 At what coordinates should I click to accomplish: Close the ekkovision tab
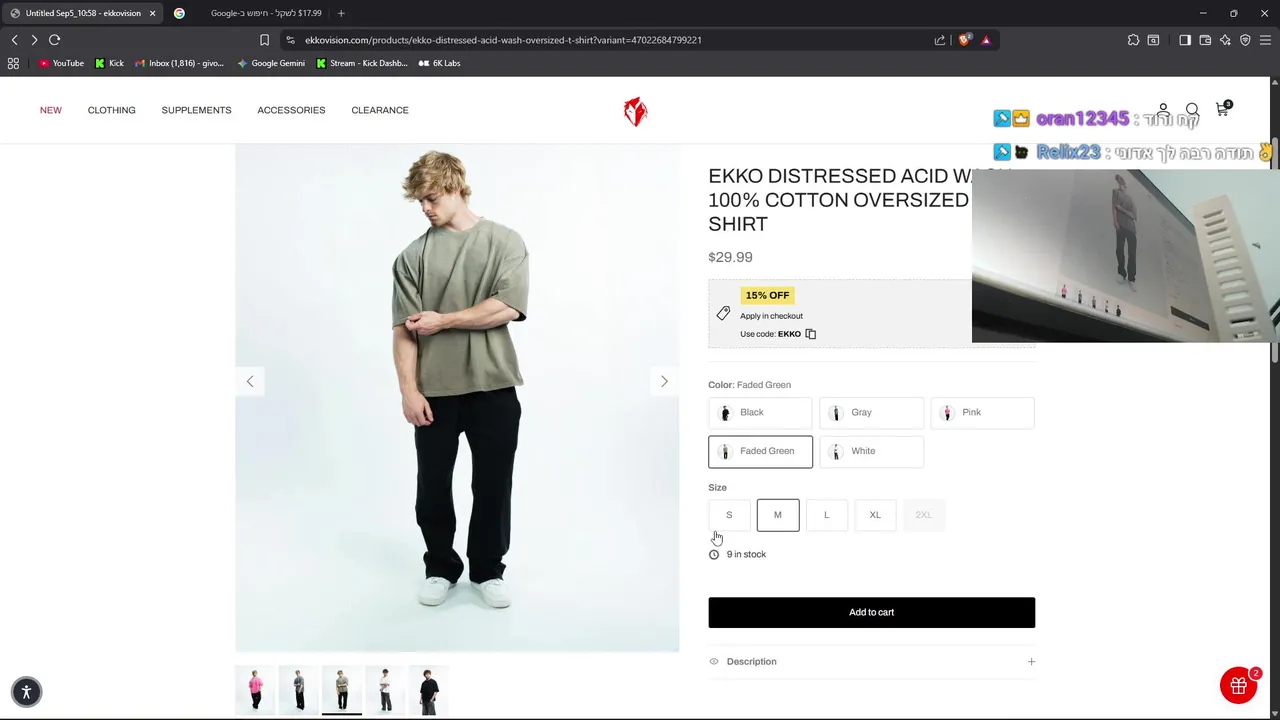pyautogui.click(x=152, y=13)
